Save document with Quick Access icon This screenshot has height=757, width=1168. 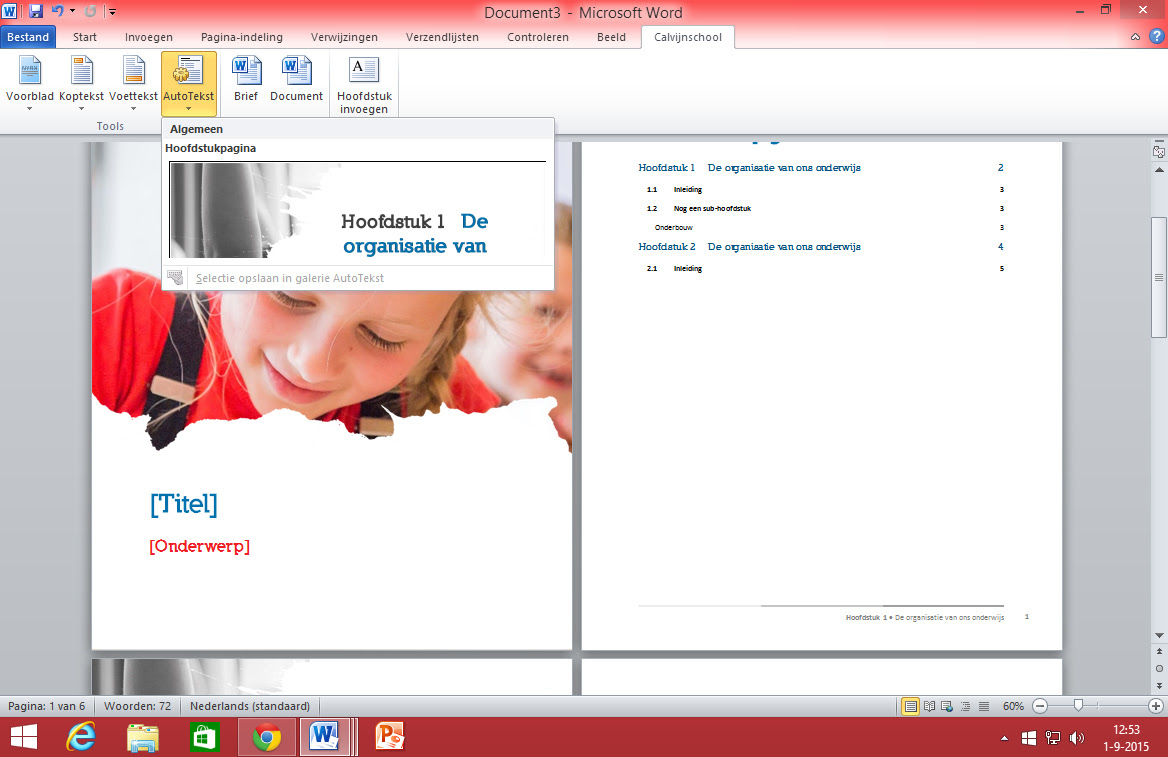[x=36, y=11]
